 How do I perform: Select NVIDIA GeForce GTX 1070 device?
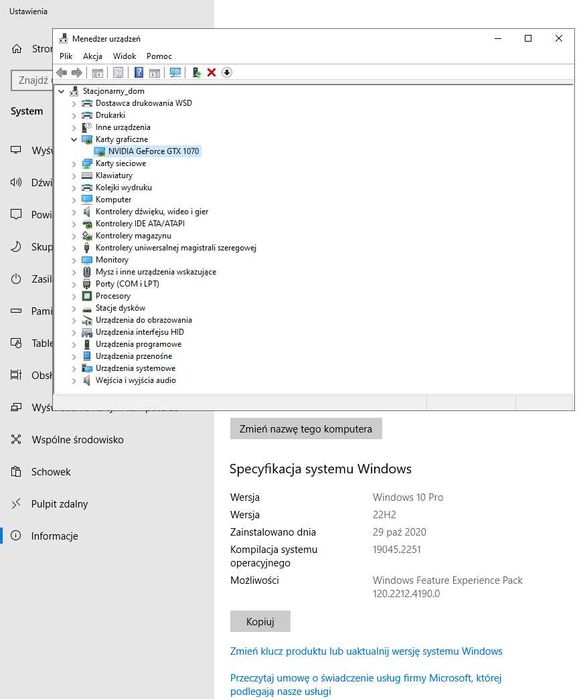153,152
